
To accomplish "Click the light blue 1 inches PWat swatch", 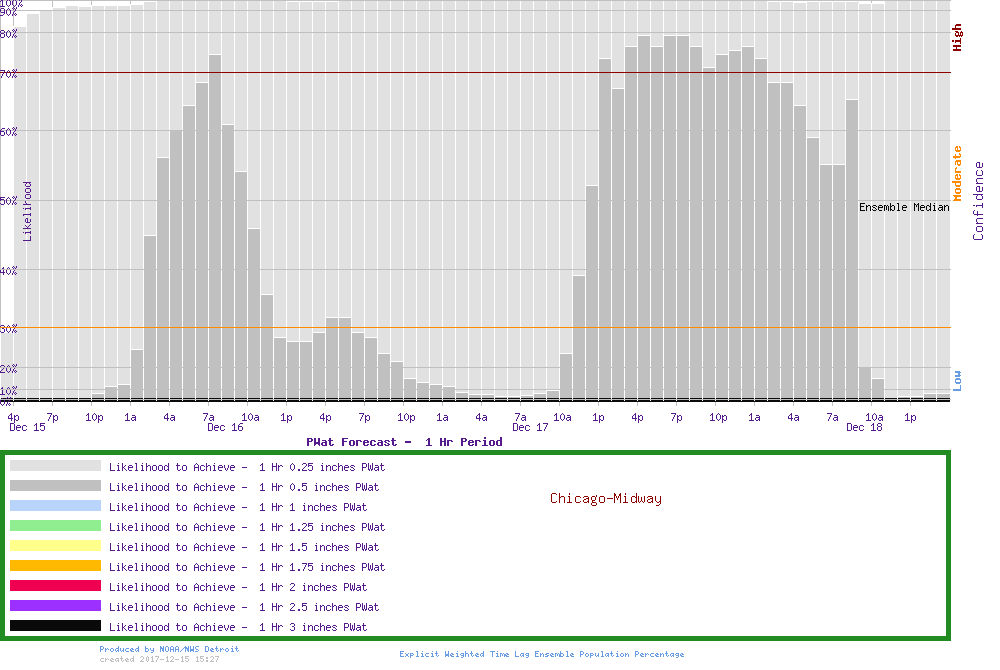I will (55, 506).
